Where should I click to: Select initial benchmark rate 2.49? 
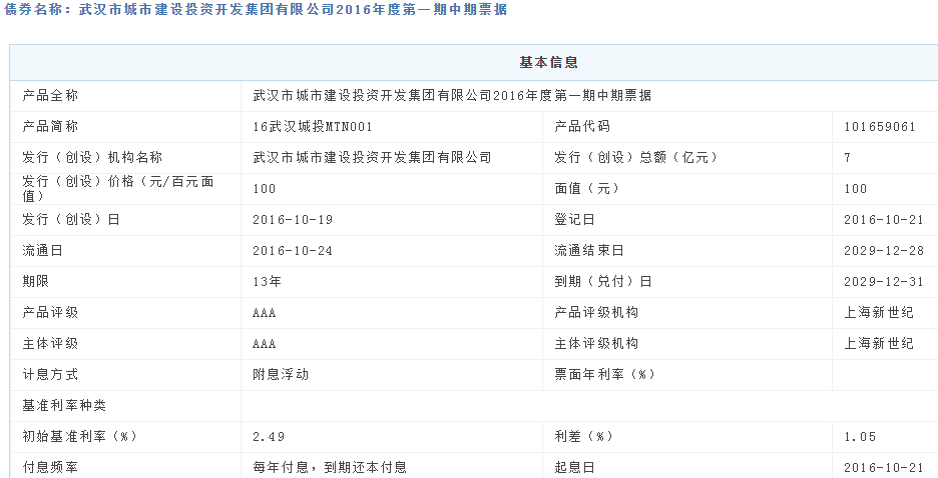tap(268, 437)
